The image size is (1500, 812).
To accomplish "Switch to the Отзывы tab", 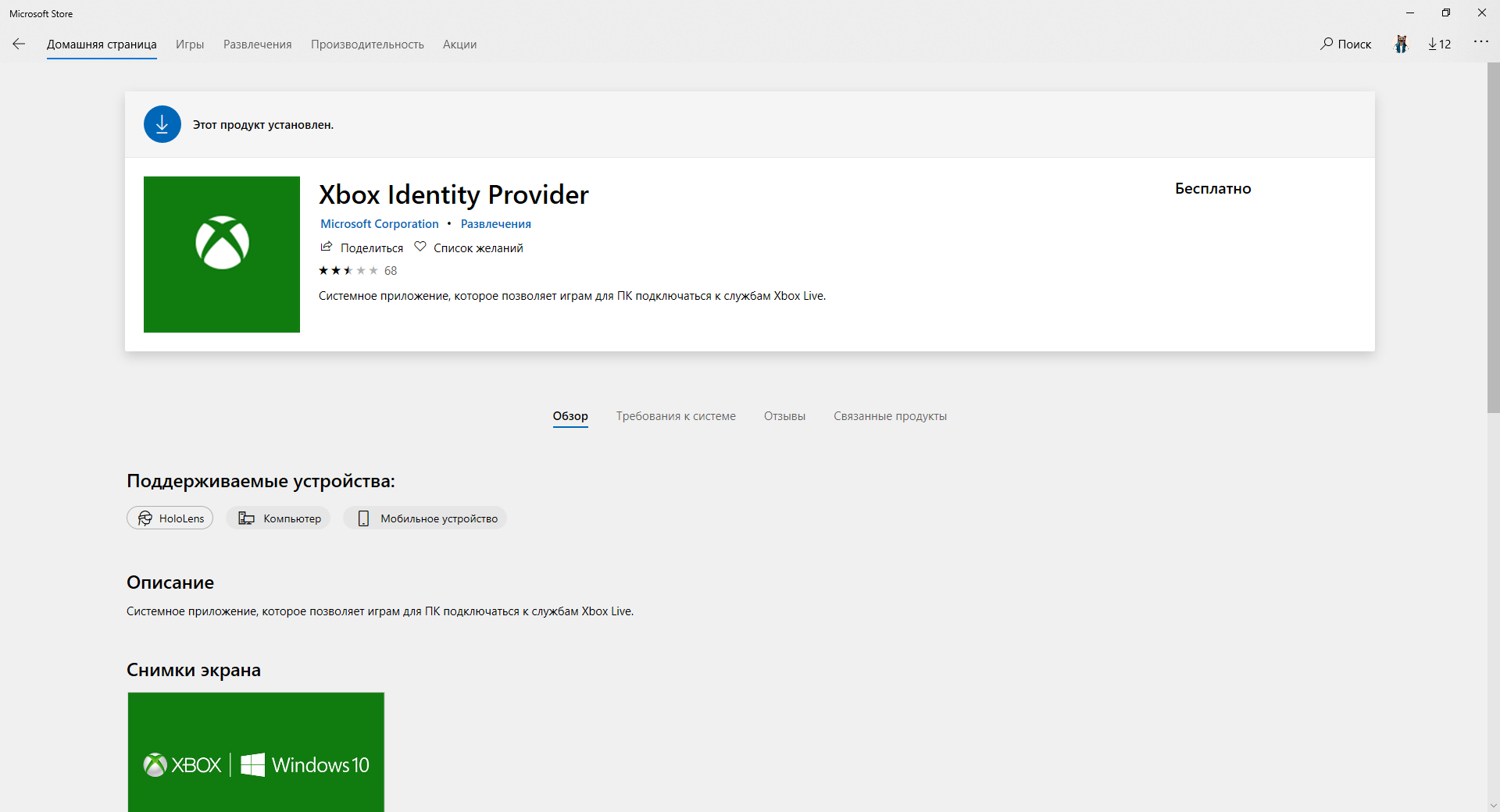I will tap(784, 416).
